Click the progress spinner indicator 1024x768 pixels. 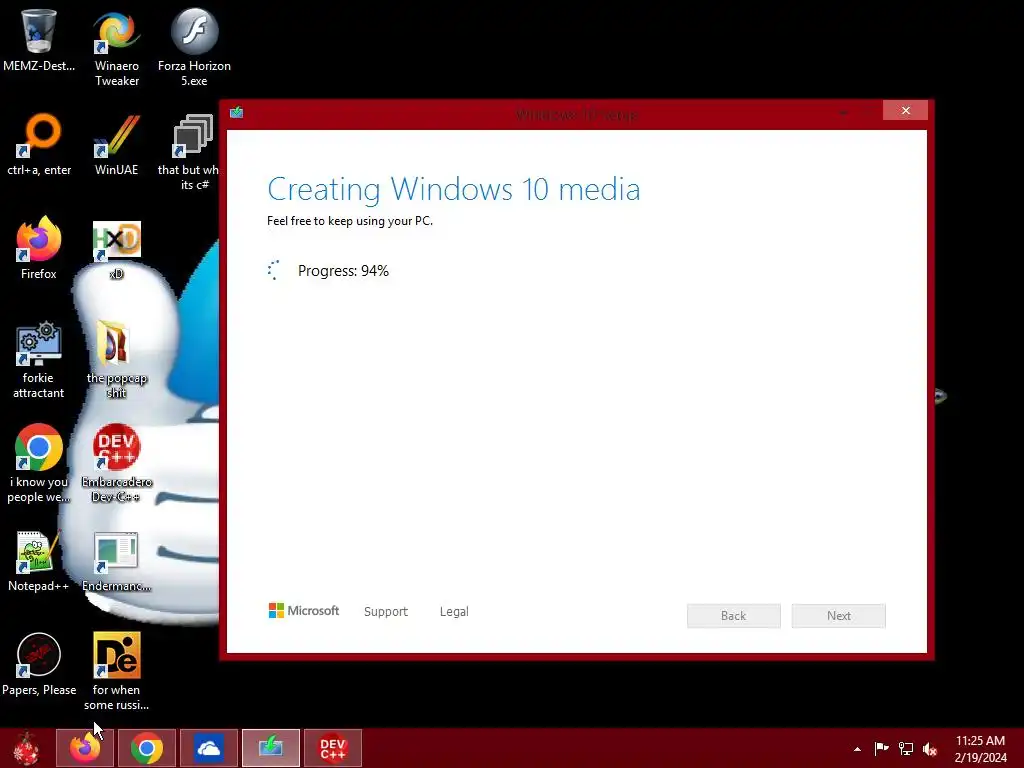pos(274,270)
